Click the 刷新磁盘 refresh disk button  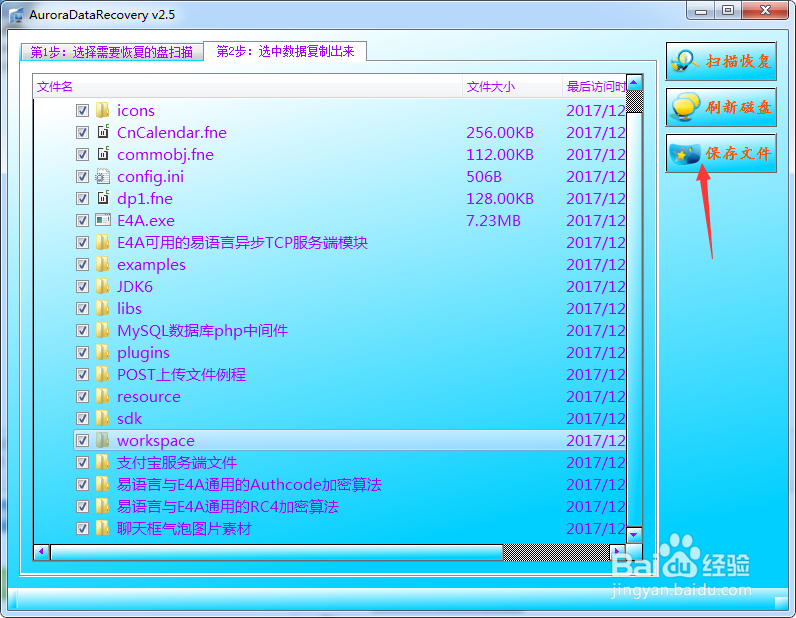[721, 107]
